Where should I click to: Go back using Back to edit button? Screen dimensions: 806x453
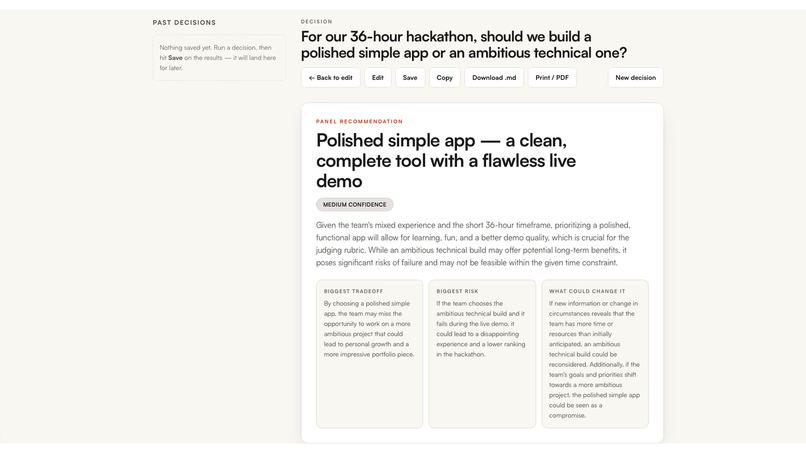[x=331, y=78]
